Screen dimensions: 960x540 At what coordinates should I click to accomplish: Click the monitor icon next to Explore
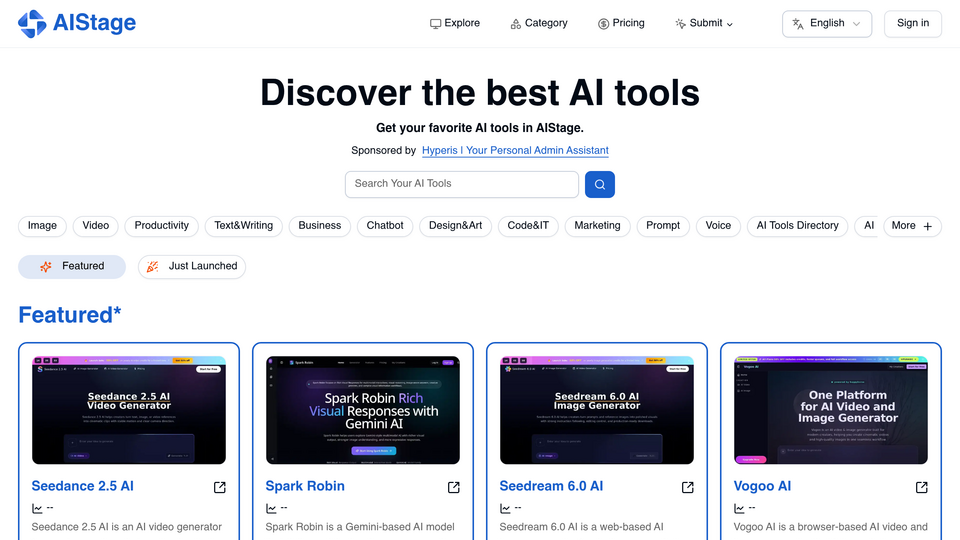pos(435,24)
